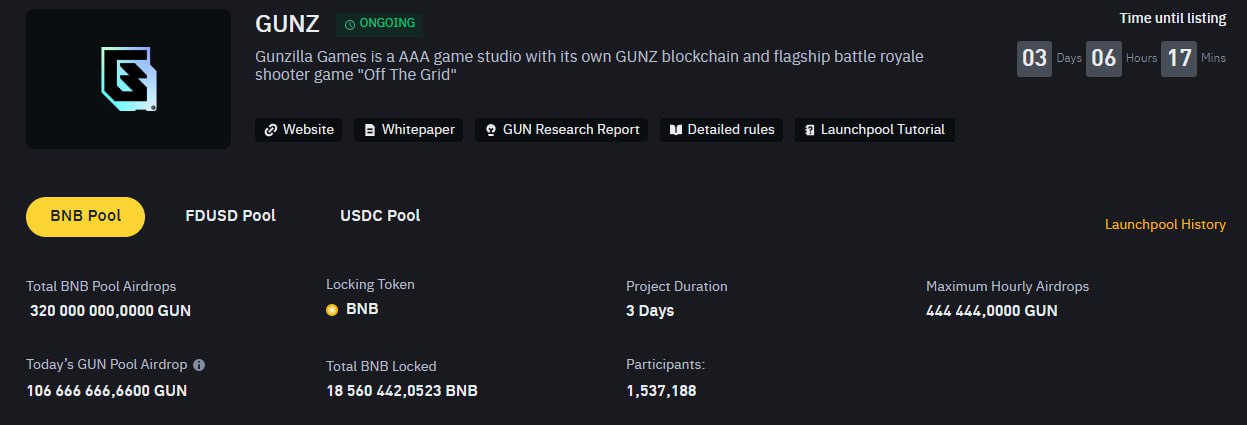
Task: Click the '106 666 666,6600 GUN' value
Action: tap(107, 391)
